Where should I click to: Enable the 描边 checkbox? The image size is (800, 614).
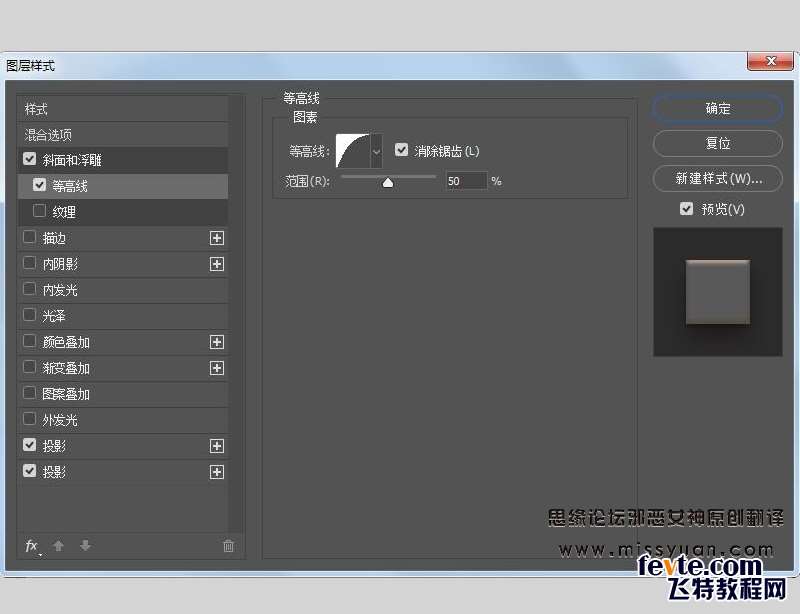30,237
